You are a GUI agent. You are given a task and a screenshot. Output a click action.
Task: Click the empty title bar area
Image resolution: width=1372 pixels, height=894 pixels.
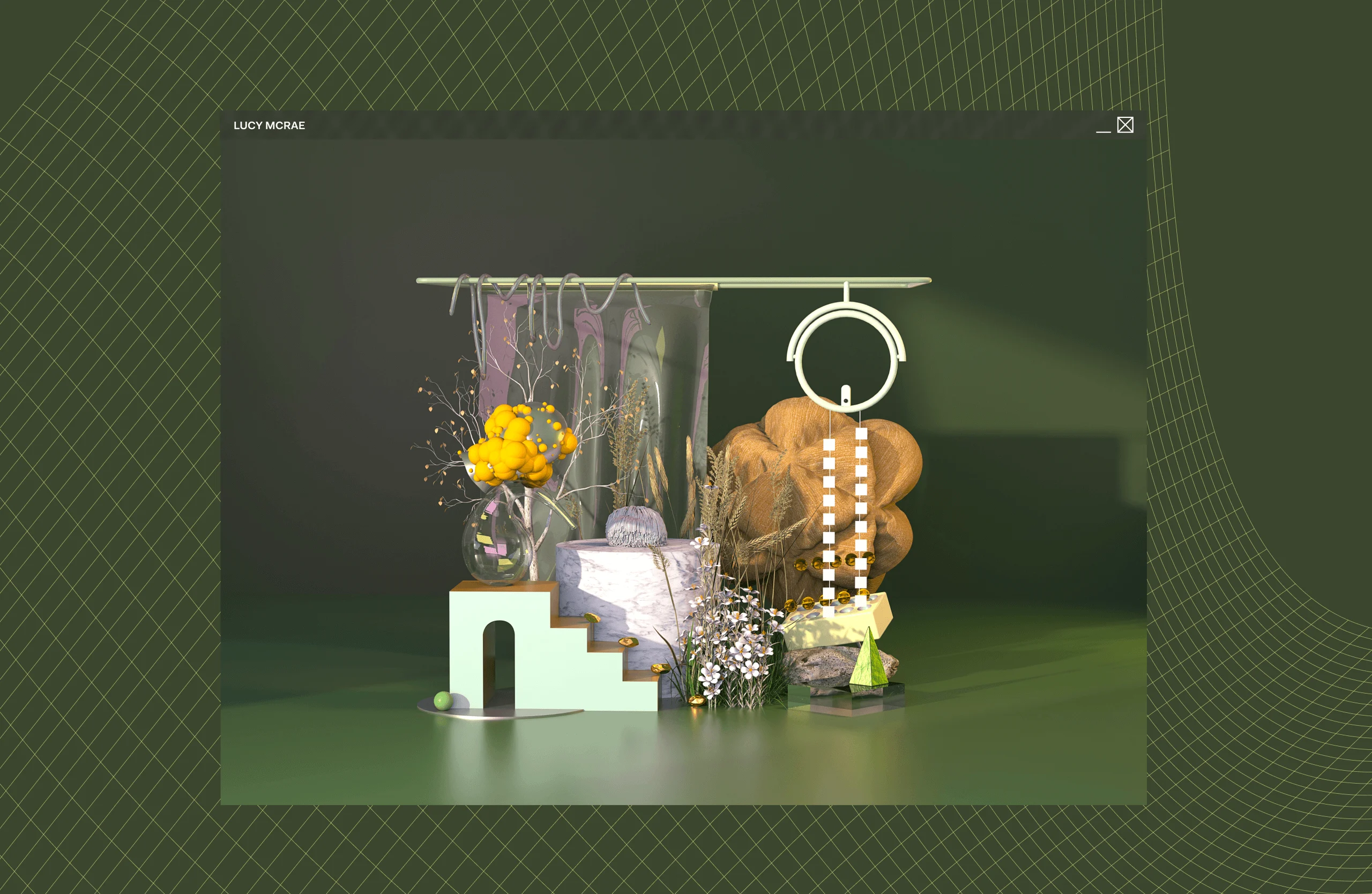[x=663, y=125]
